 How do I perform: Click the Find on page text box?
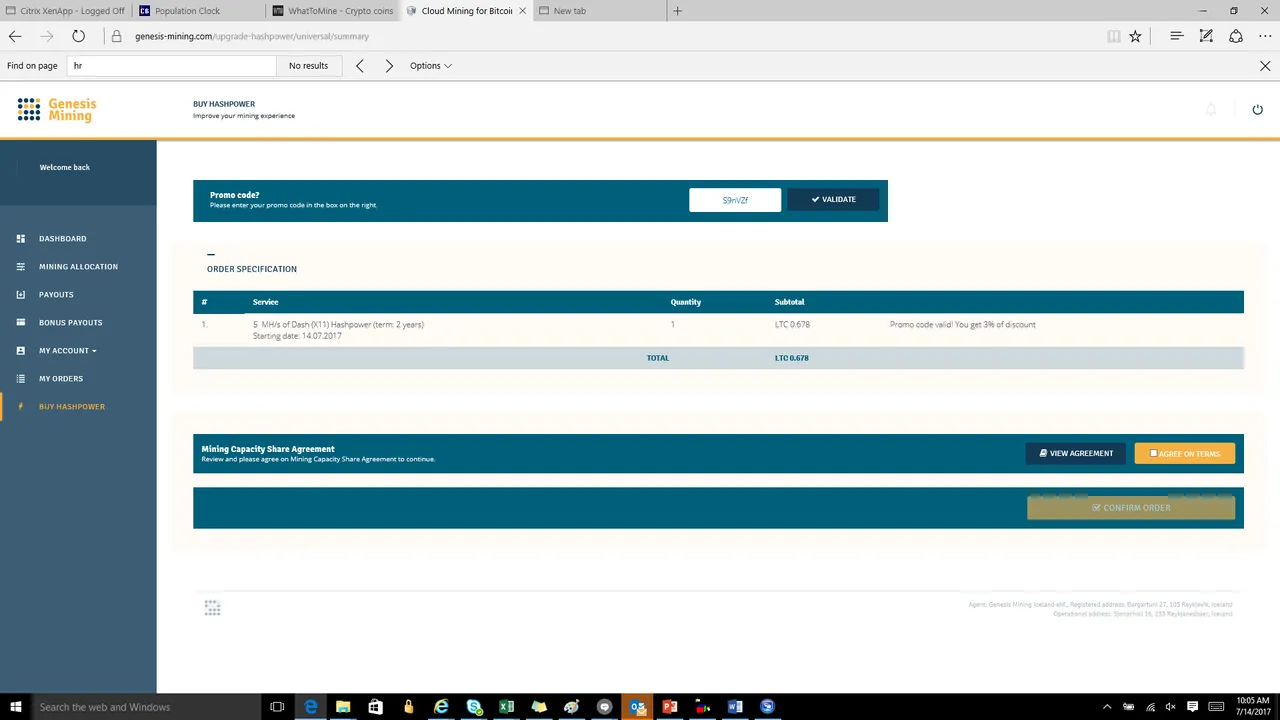tap(171, 66)
